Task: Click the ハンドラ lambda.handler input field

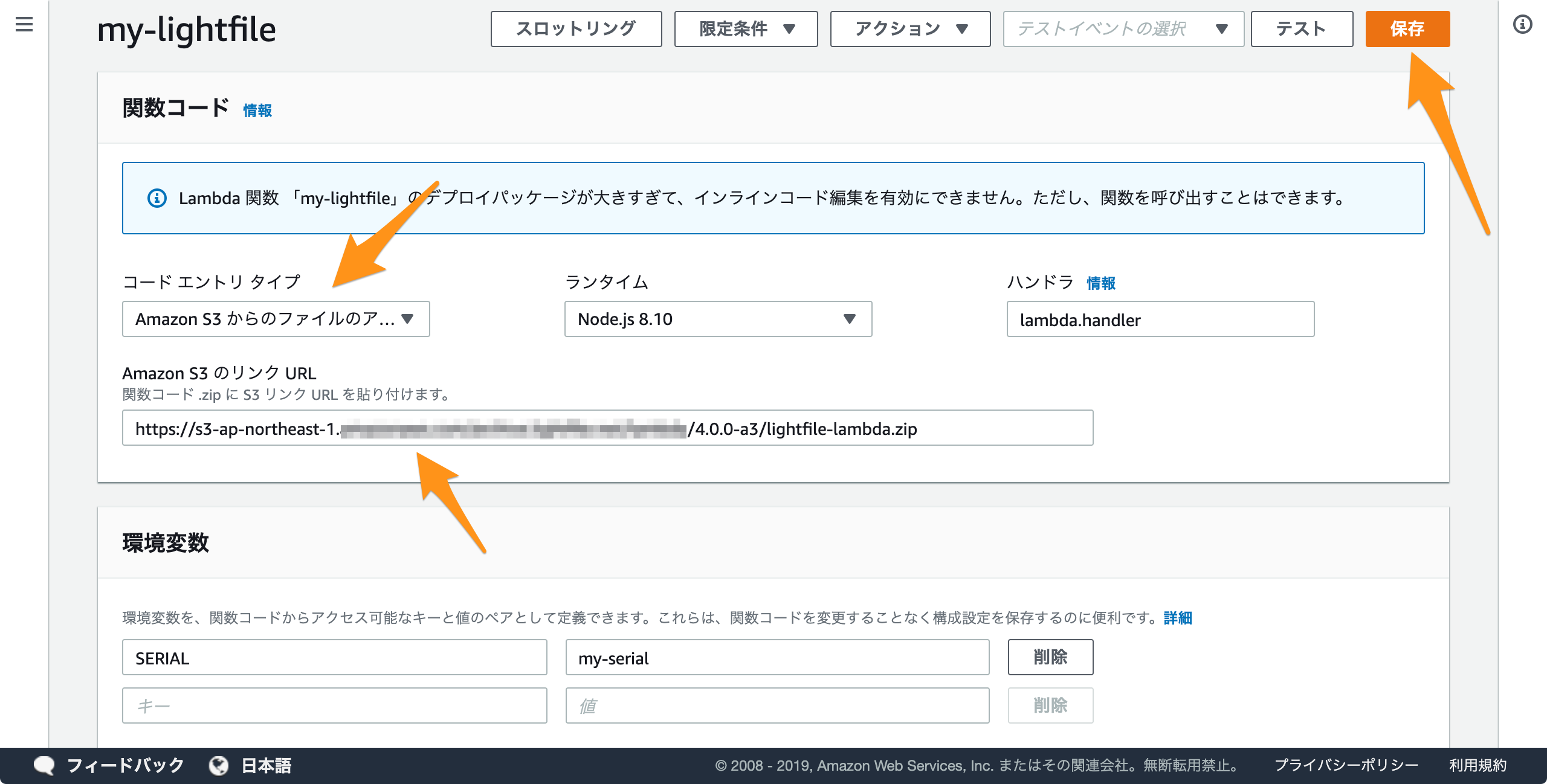Action: (x=1160, y=319)
